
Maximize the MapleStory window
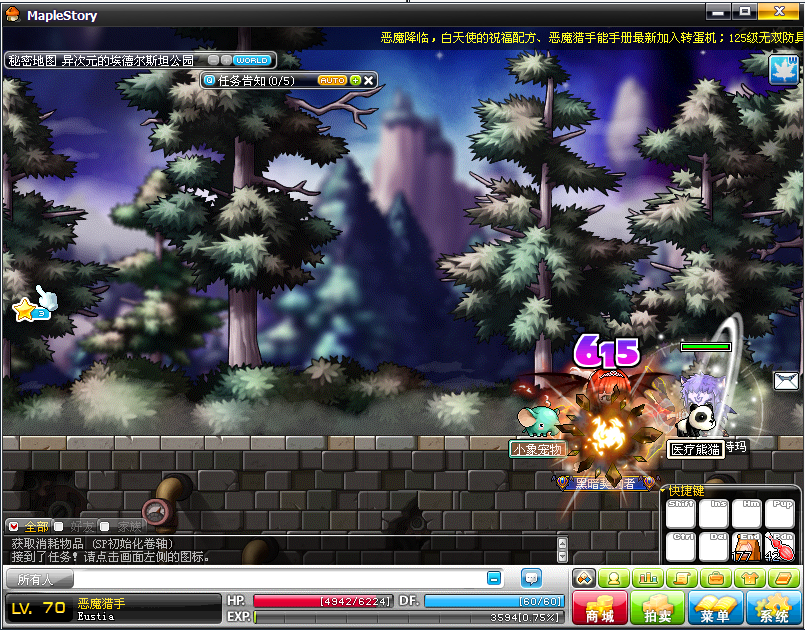click(x=744, y=11)
